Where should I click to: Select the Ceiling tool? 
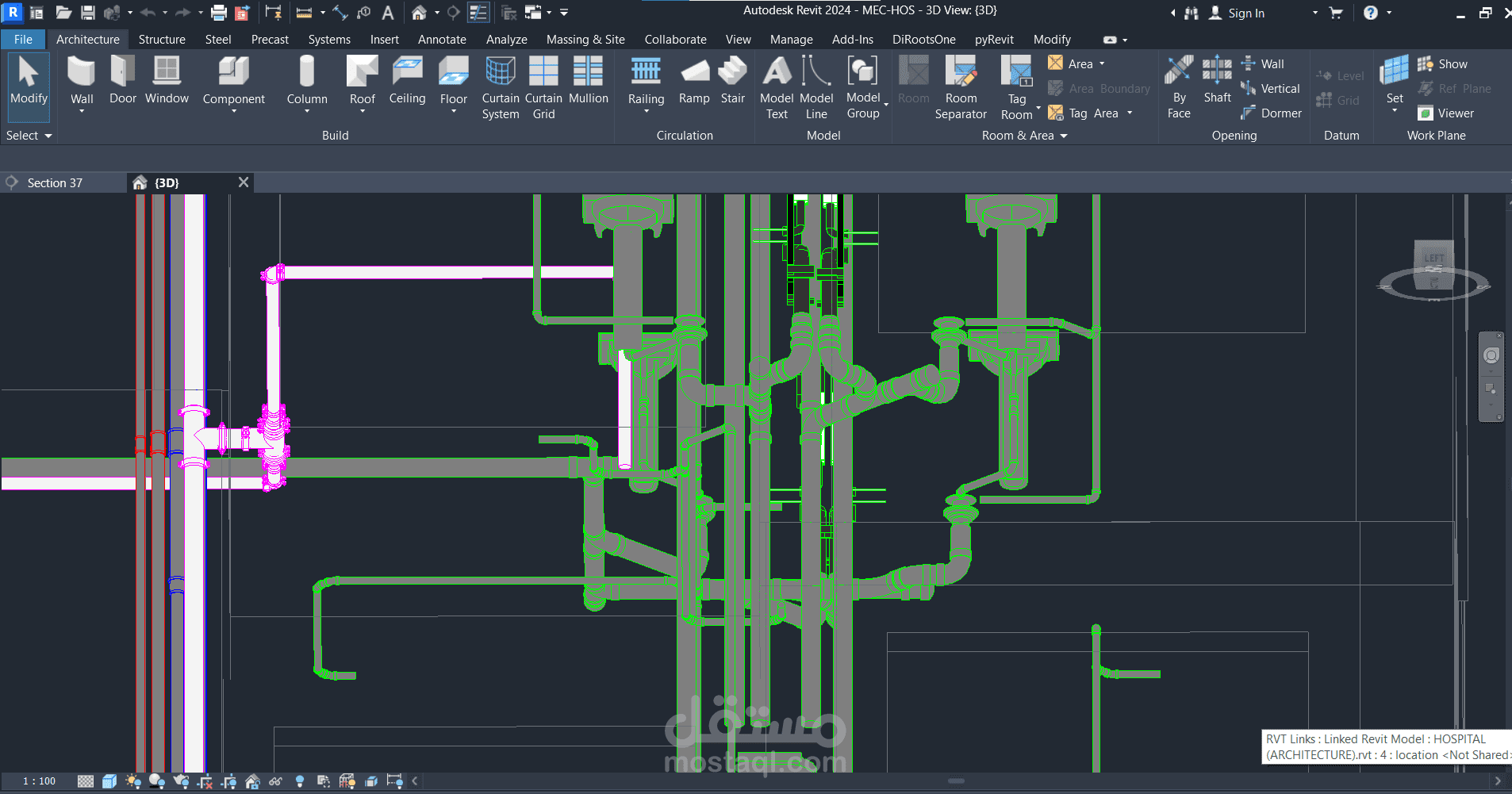(x=407, y=81)
